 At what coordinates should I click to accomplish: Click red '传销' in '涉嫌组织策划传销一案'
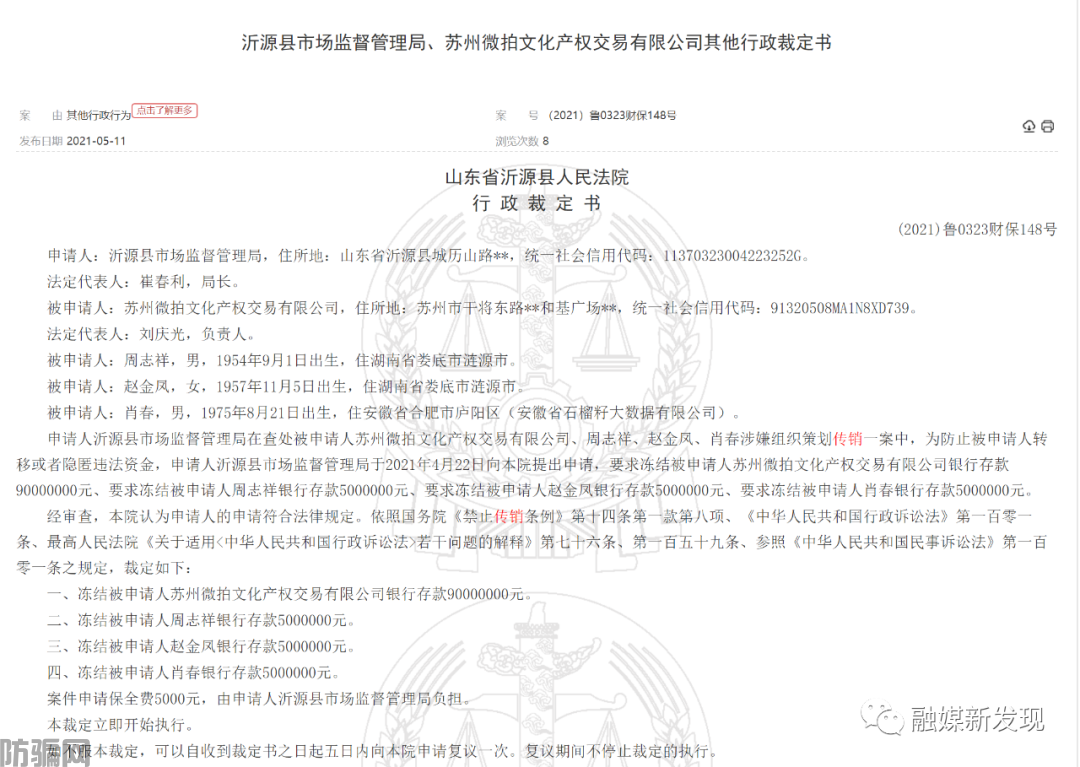point(848,439)
